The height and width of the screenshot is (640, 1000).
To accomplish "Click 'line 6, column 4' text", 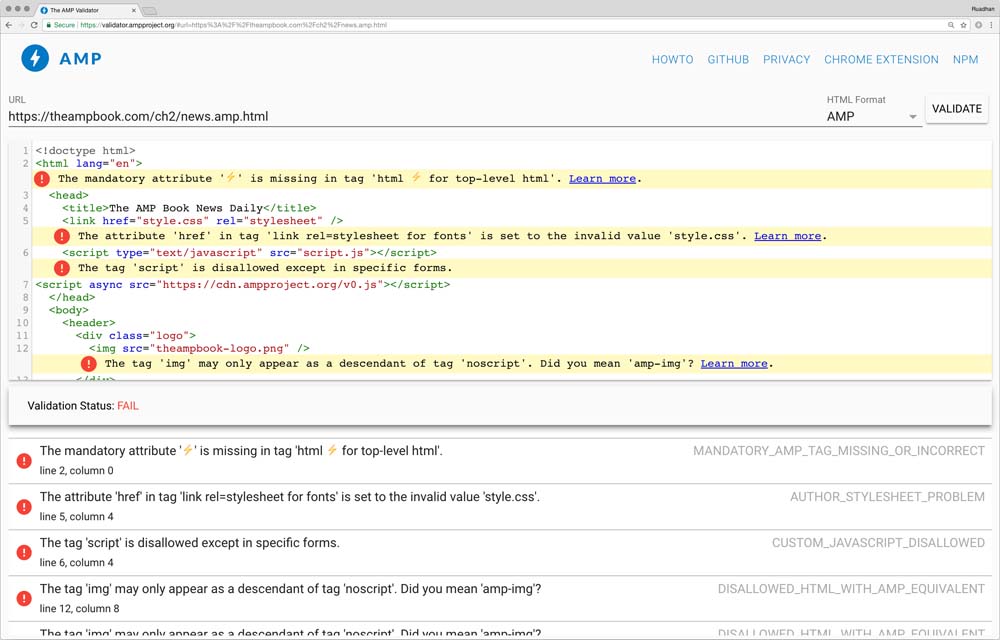I will pyautogui.click(x=77, y=562).
